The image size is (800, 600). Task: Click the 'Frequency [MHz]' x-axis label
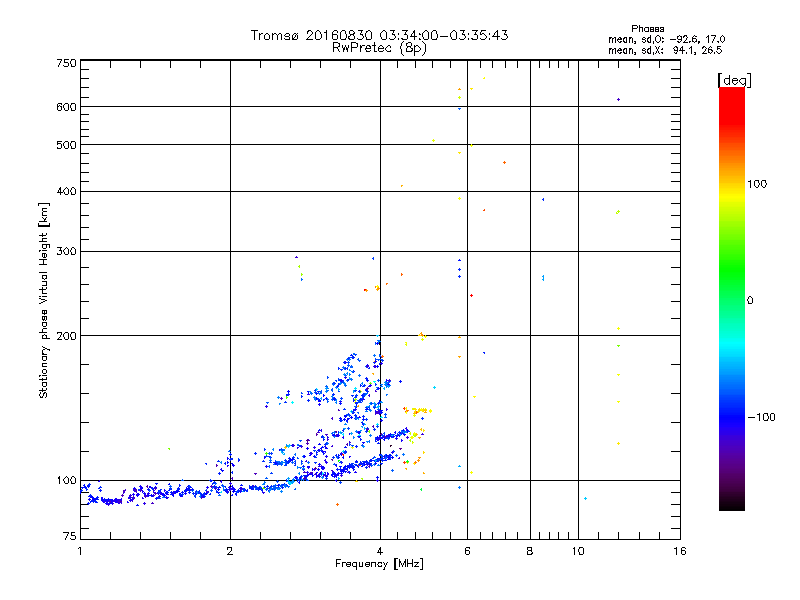[379, 564]
